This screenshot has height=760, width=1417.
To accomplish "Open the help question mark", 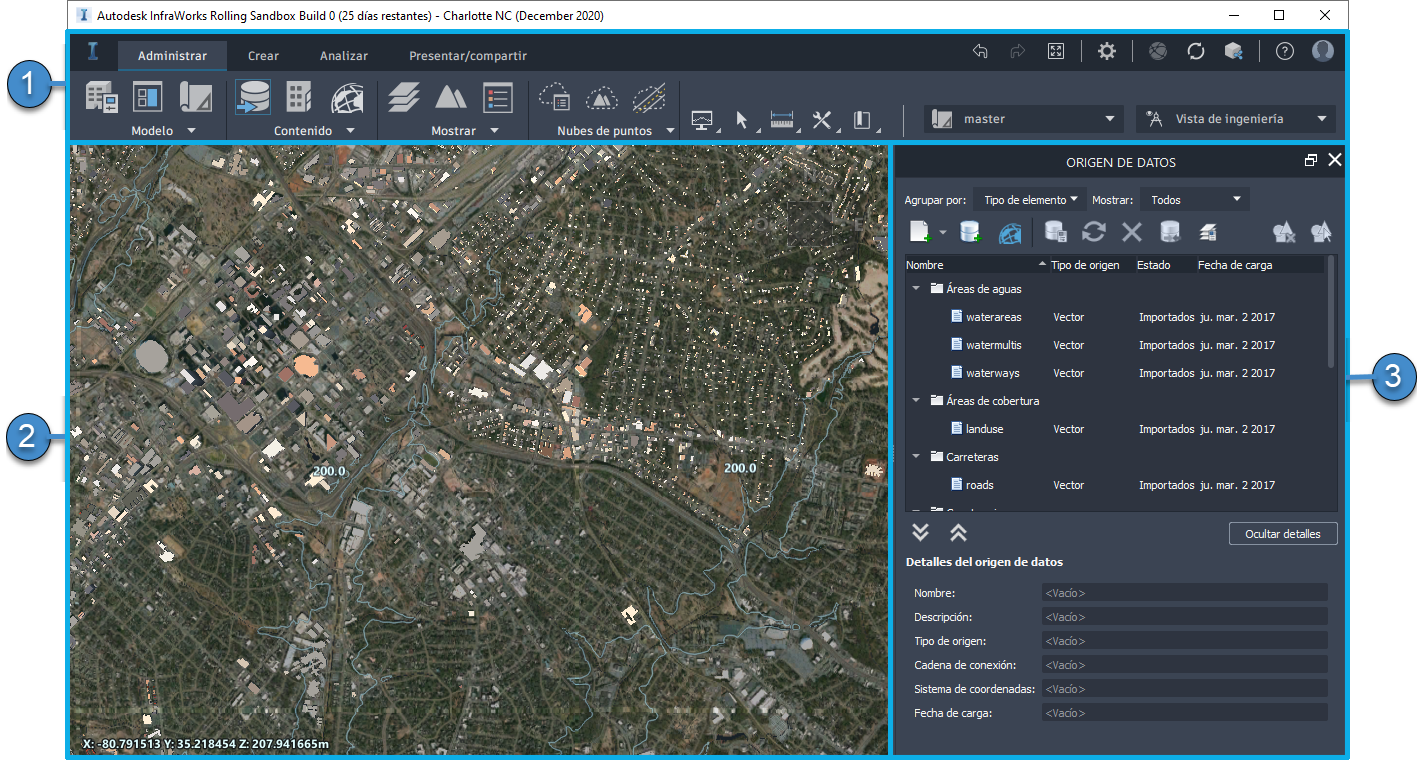I will click(x=1285, y=52).
